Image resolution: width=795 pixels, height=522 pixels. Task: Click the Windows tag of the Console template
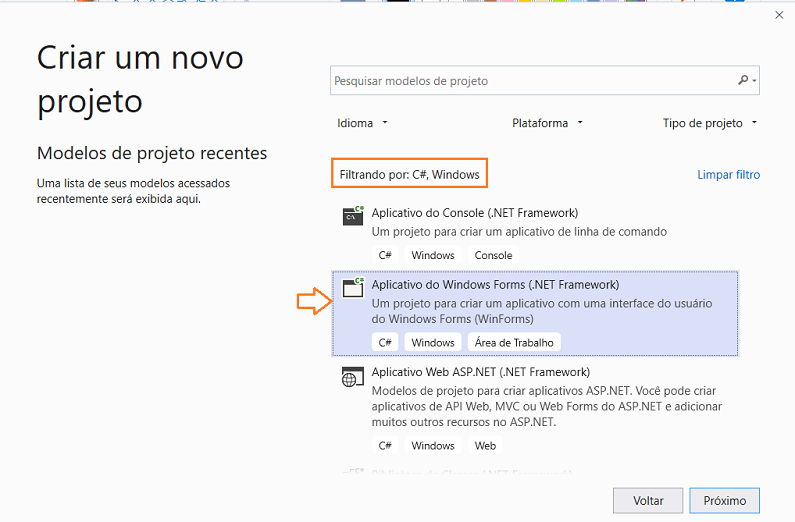(x=433, y=255)
